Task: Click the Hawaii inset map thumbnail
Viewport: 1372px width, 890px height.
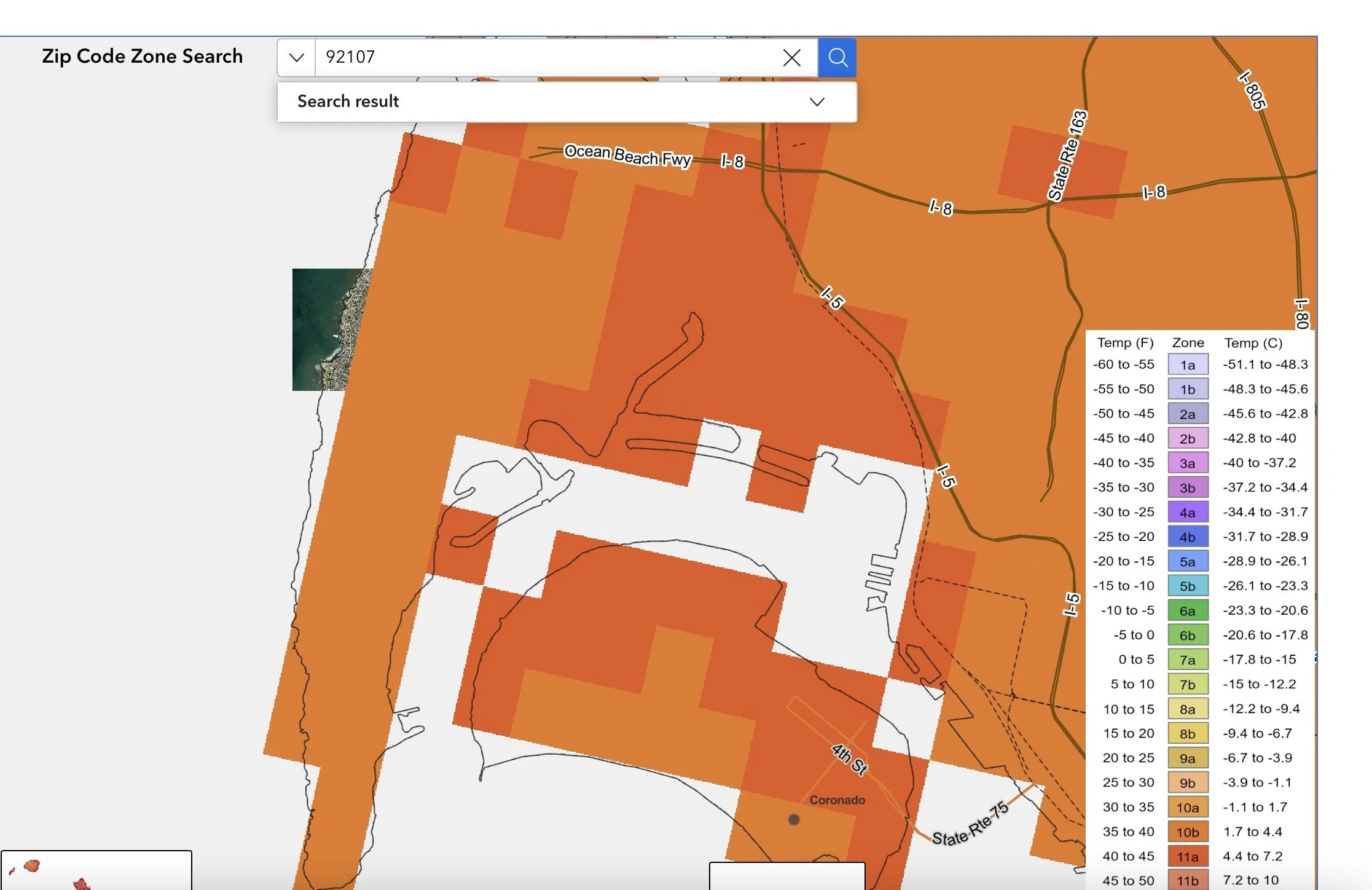Action: pyautogui.click(x=96, y=872)
